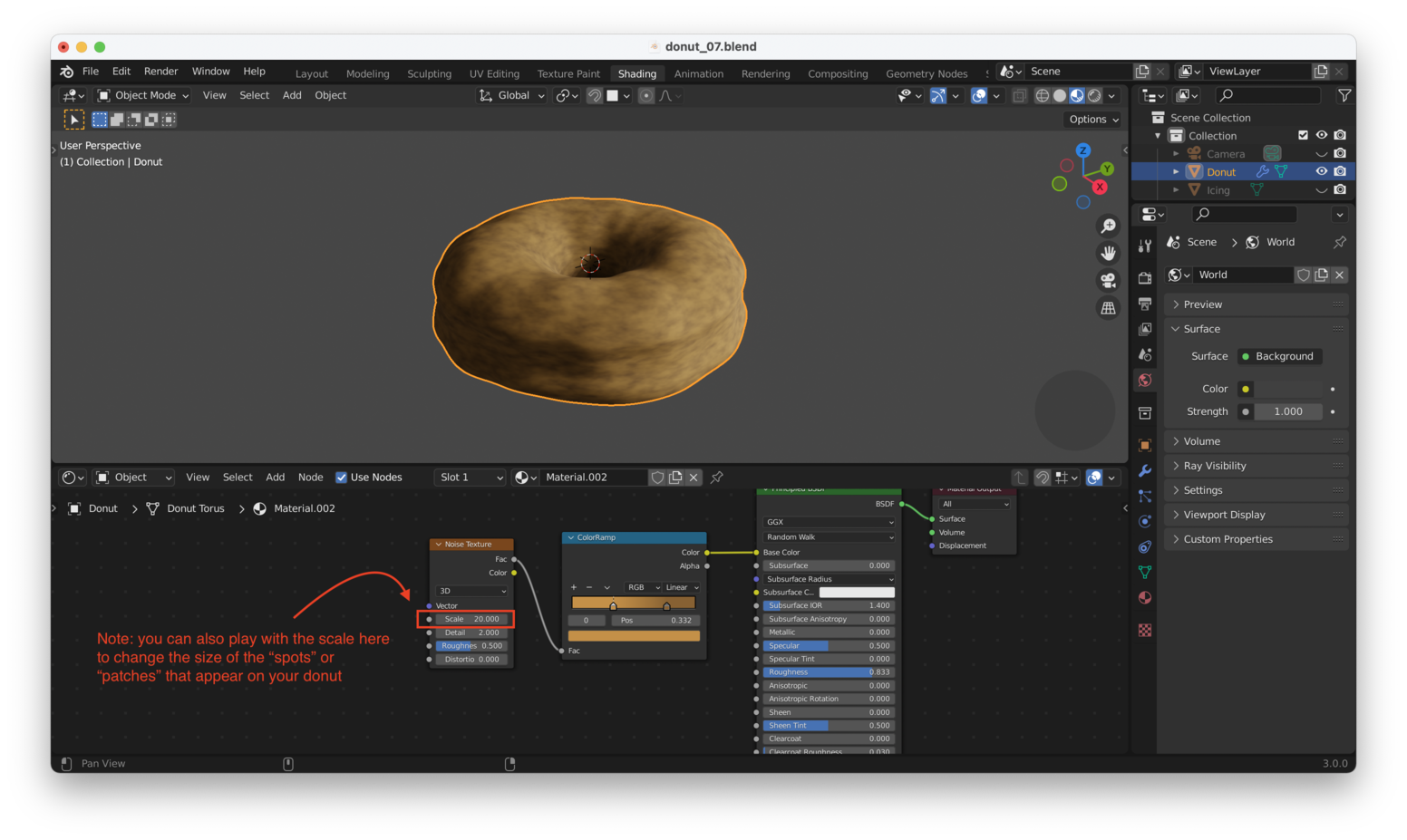The width and height of the screenshot is (1407, 840).
Task: Select Wireframe viewport shading mode
Action: pyautogui.click(x=1043, y=95)
